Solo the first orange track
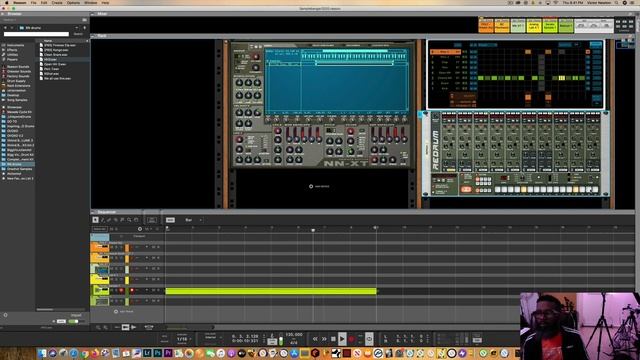The image size is (640, 360). point(116,247)
